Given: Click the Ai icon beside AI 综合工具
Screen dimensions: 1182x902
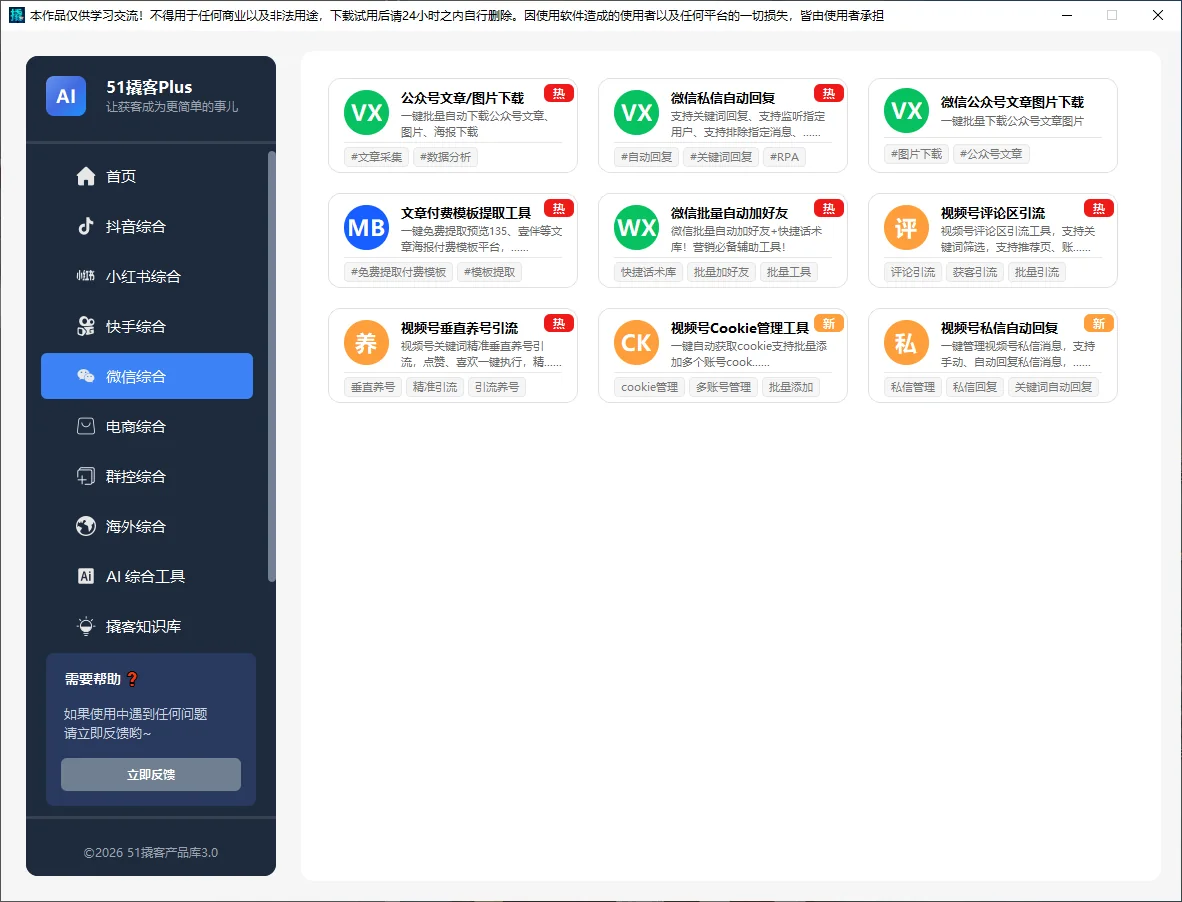Looking at the screenshot, I should (86, 576).
